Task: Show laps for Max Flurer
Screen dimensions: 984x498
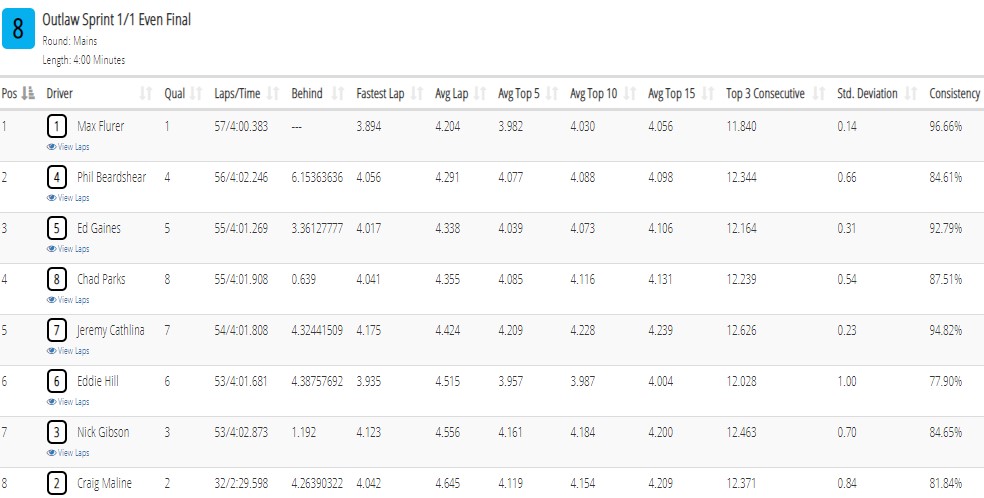Action: click(x=68, y=147)
